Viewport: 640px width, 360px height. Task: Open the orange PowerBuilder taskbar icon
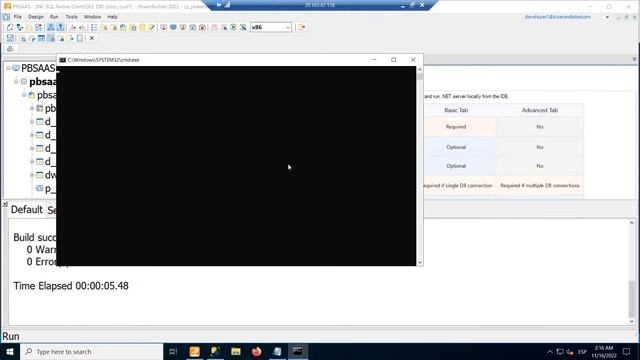coord(194,351)
